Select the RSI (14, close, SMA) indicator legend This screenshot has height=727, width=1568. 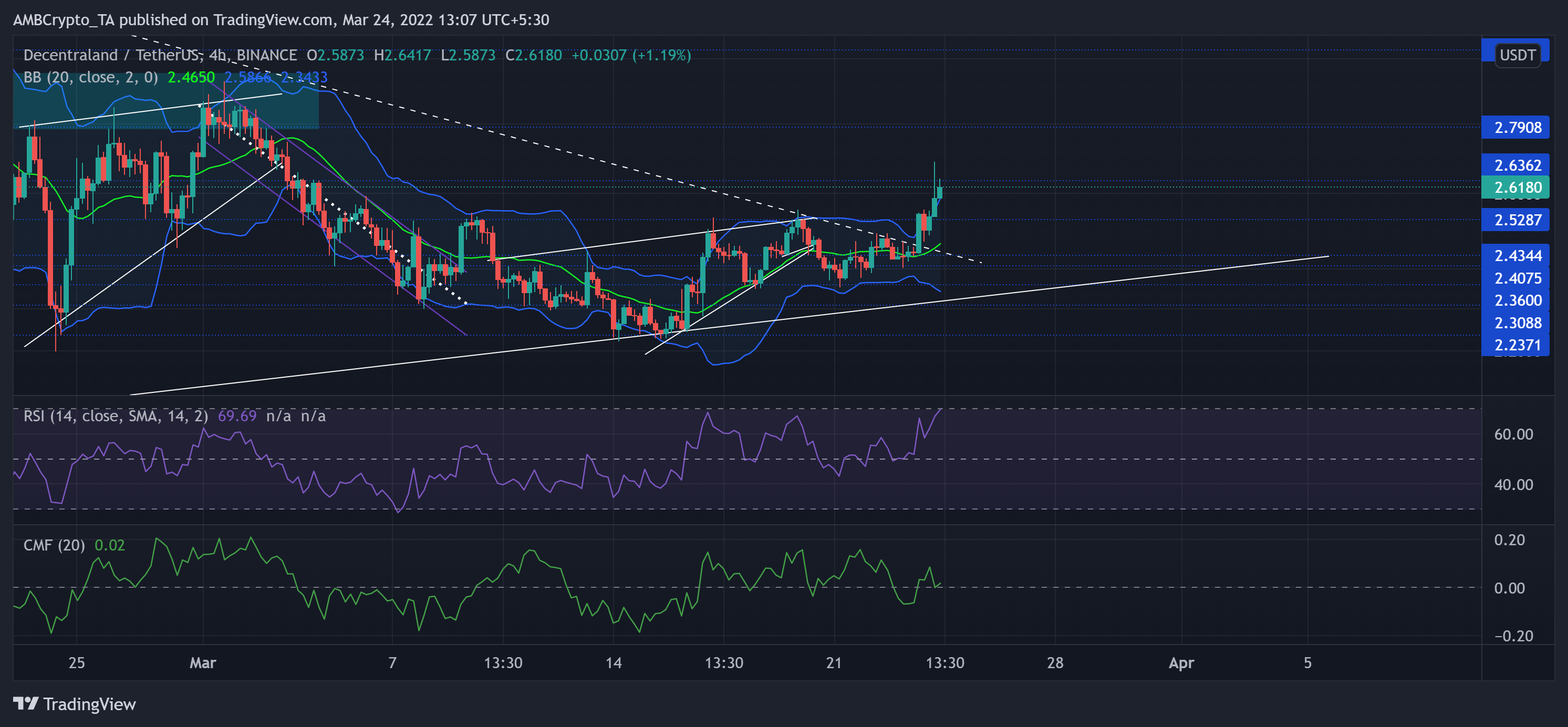tap(116, 416)
